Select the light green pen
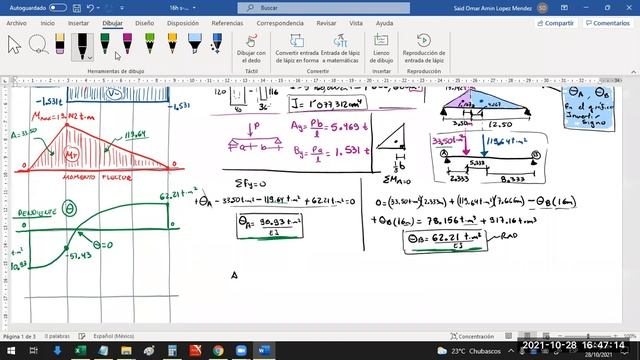The image size is (640, 360). (150, 44)
